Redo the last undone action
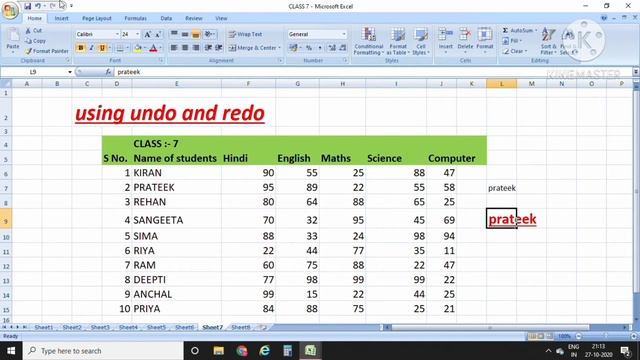The height and width of the screenshot is (360, 640). point(52,6)
